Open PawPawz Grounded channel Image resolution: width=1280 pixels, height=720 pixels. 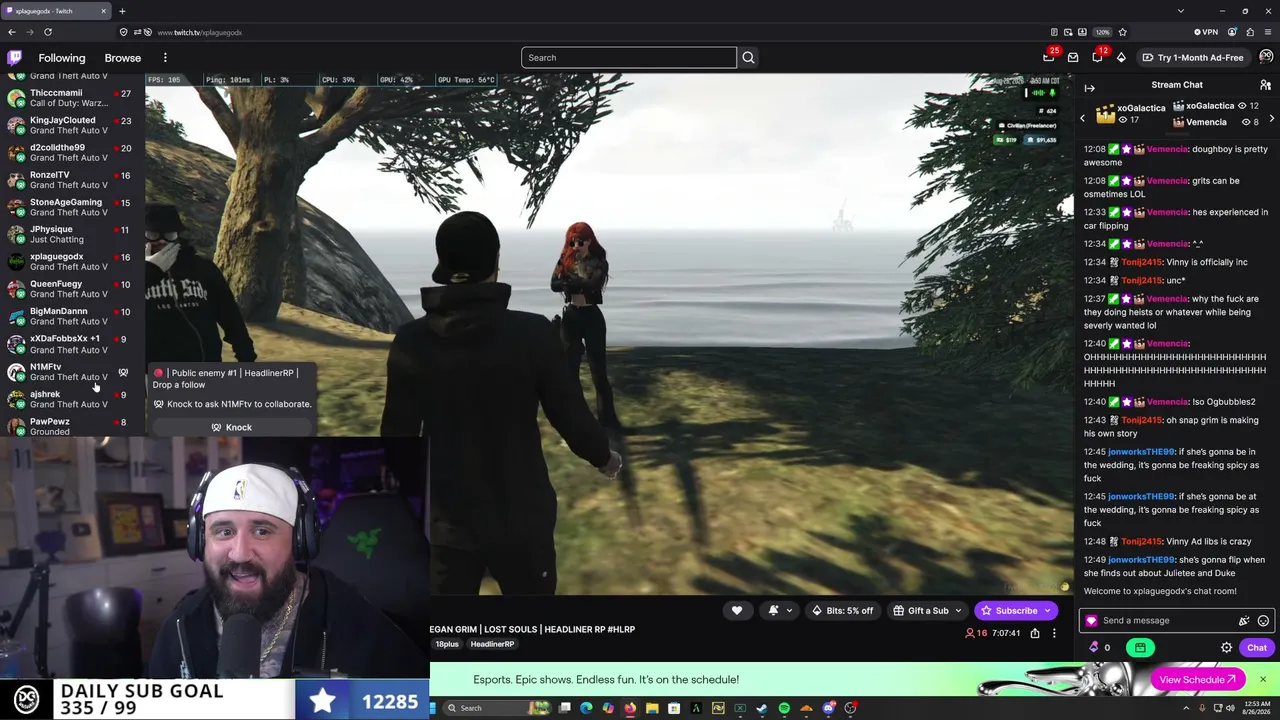(70, 426)
